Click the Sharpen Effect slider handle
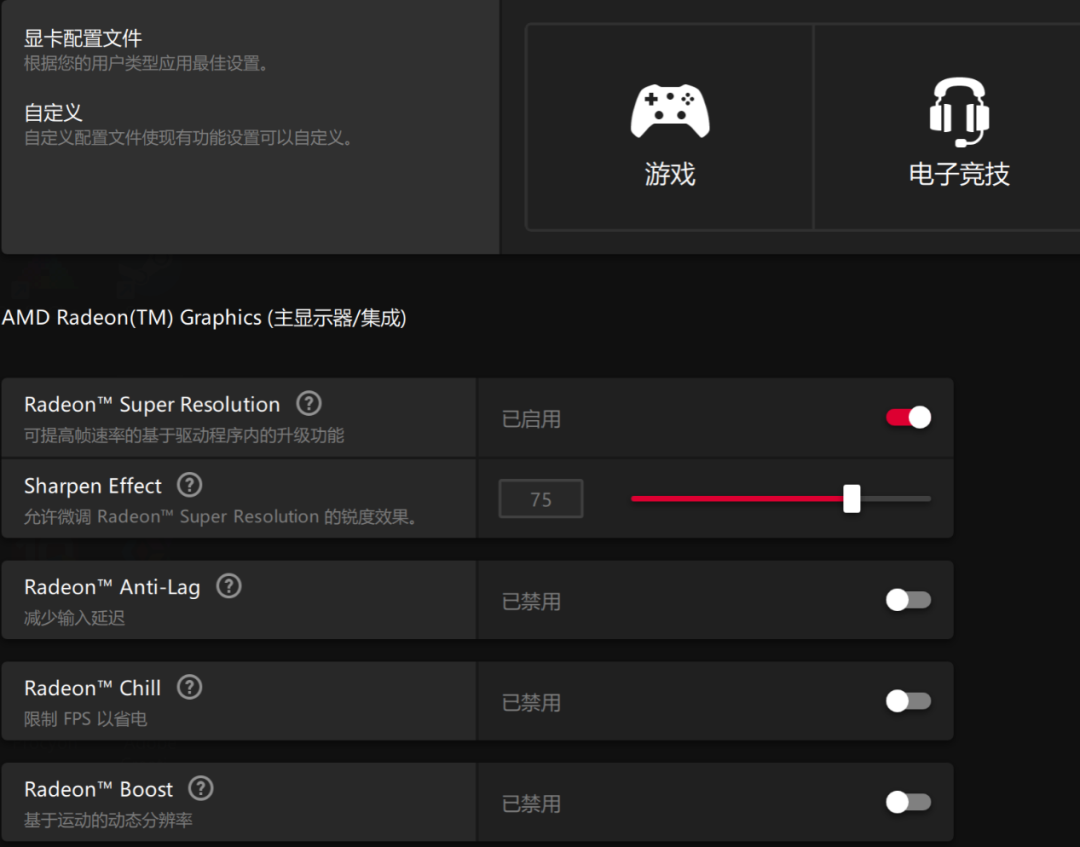The width and height of the screenshot is (1080, 847). tap(852, 499)
